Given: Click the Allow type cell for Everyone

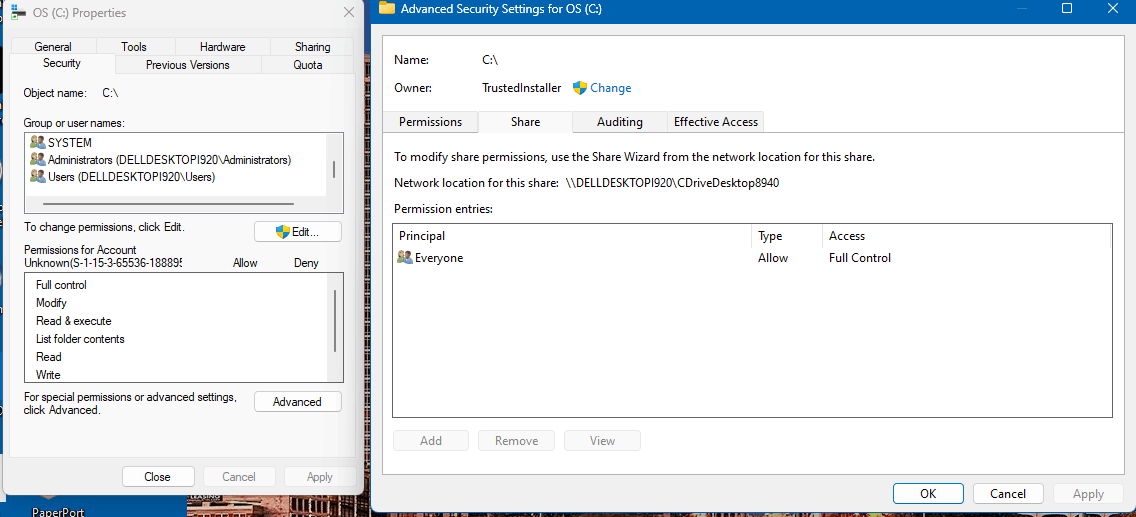Looking at the screenshot, I should click(x=773, y=258).
